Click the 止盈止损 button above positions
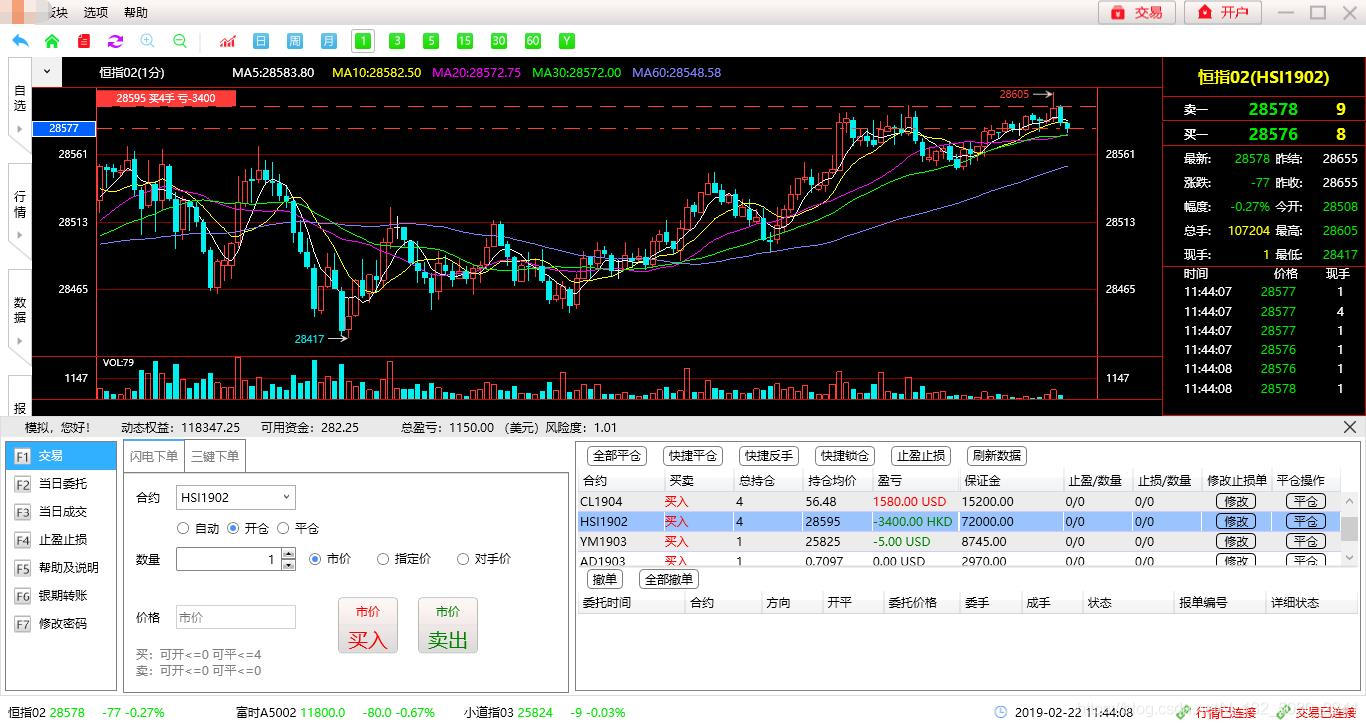 click(x=921, y=456)
